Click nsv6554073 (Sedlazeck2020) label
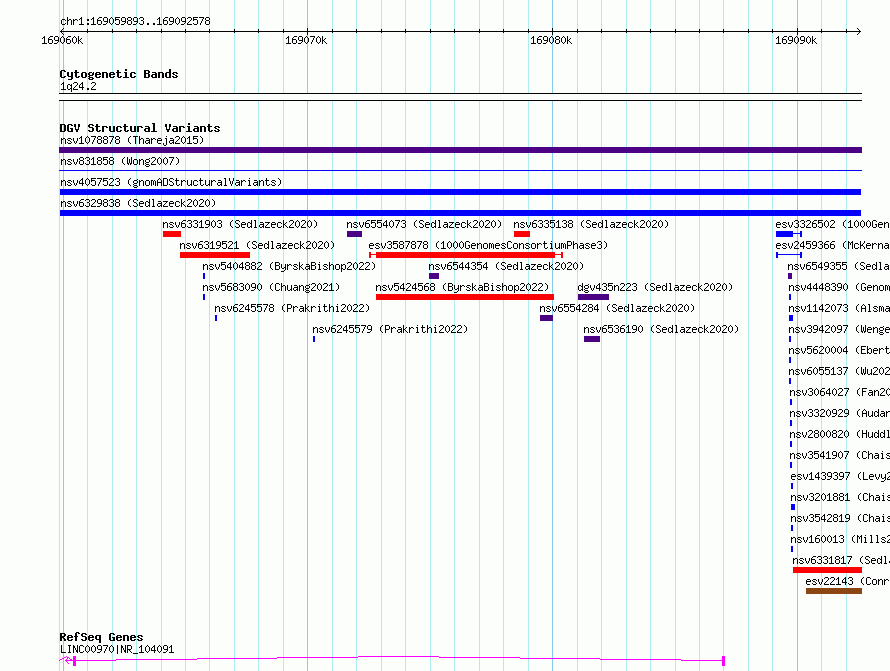 click(x=424, y=224)
